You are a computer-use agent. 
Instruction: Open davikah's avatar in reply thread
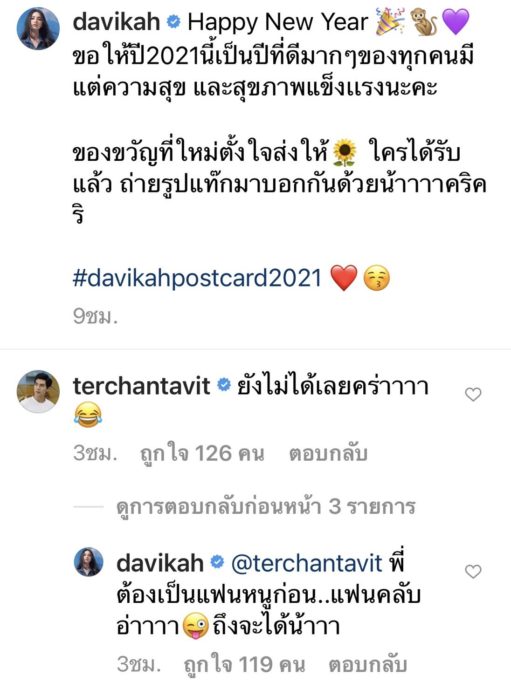88,562
